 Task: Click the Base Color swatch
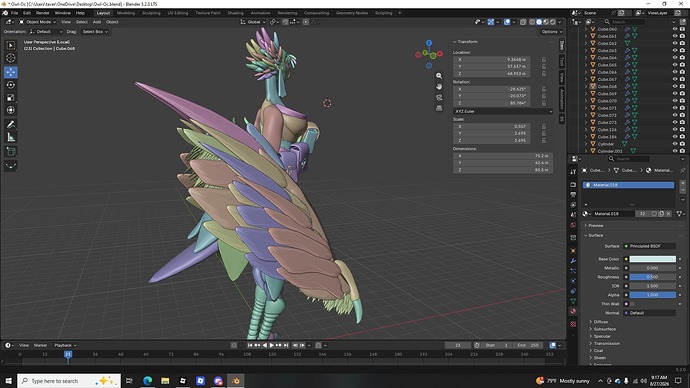[653, 259]
